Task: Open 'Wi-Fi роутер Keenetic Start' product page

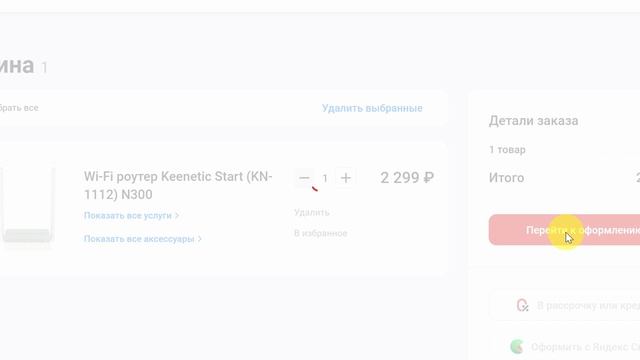Action: [x=178, y=185]
